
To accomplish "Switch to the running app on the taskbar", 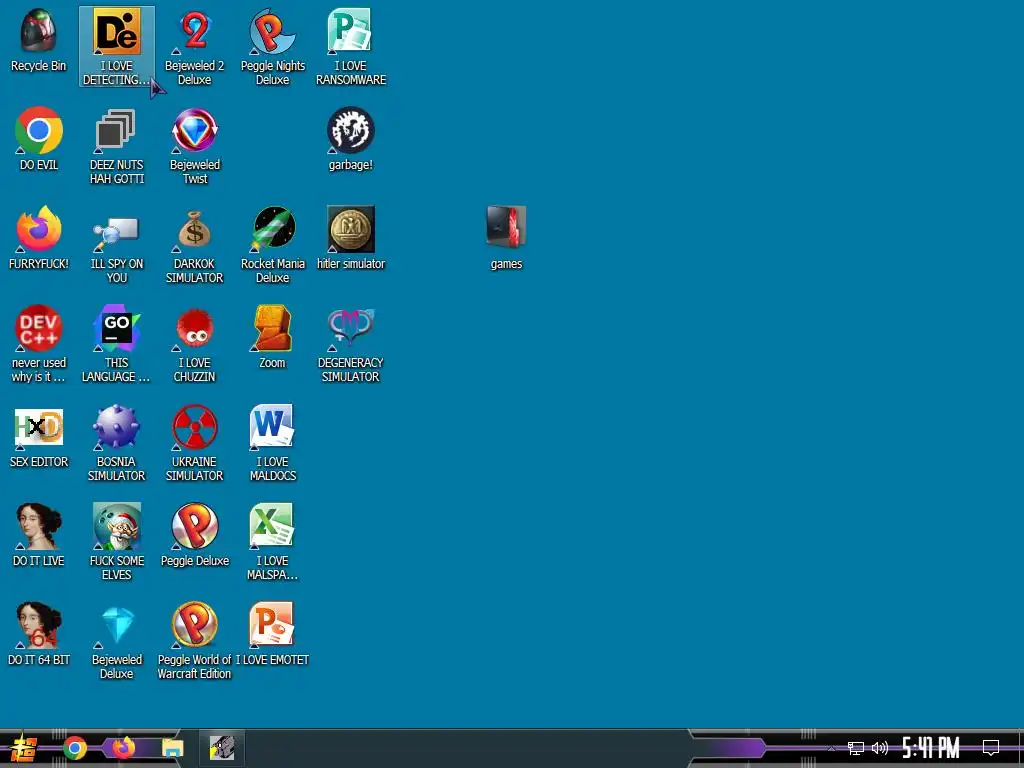I will 222,748.
